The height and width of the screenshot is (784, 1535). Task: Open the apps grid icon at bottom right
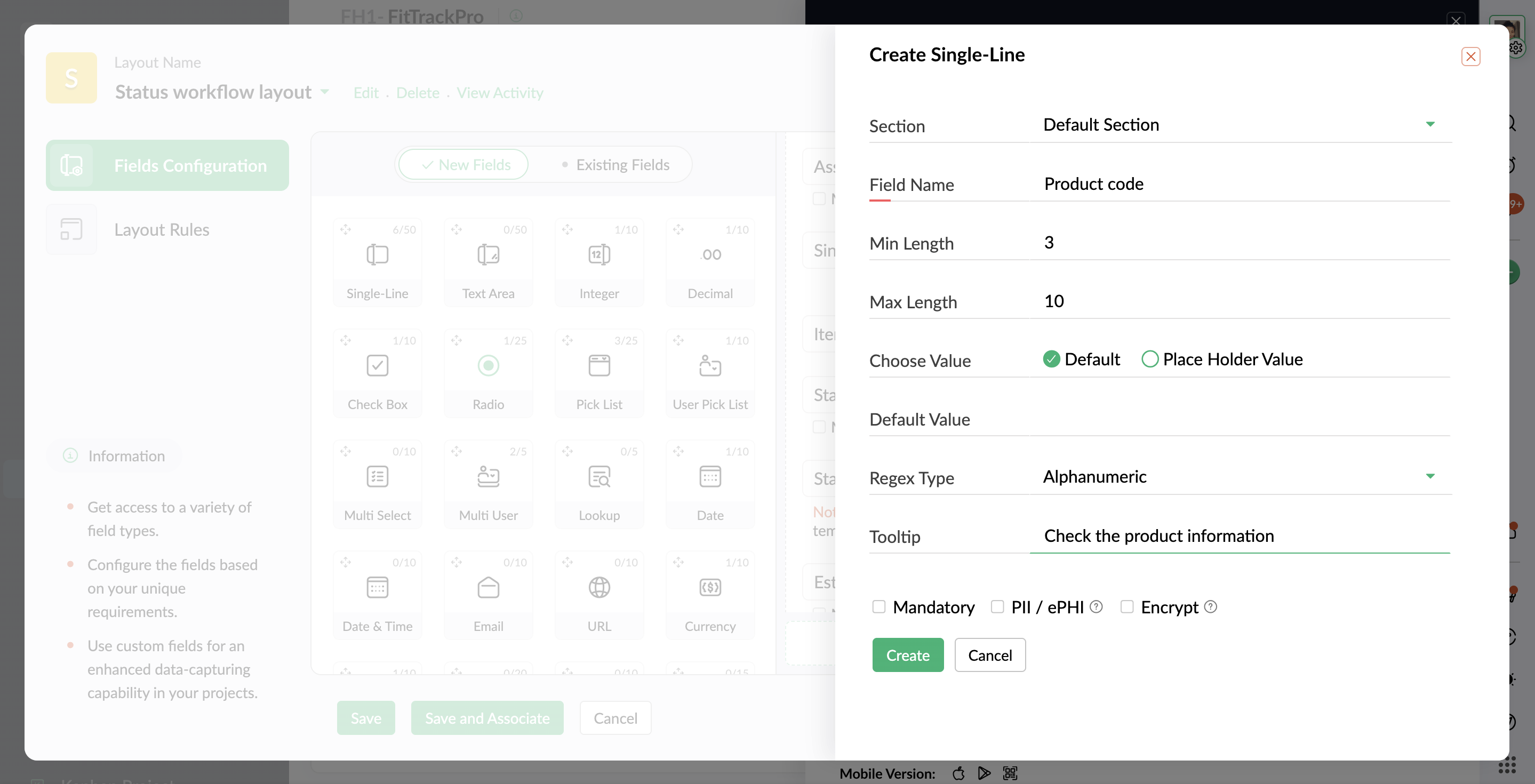(x=1506, y=764)
